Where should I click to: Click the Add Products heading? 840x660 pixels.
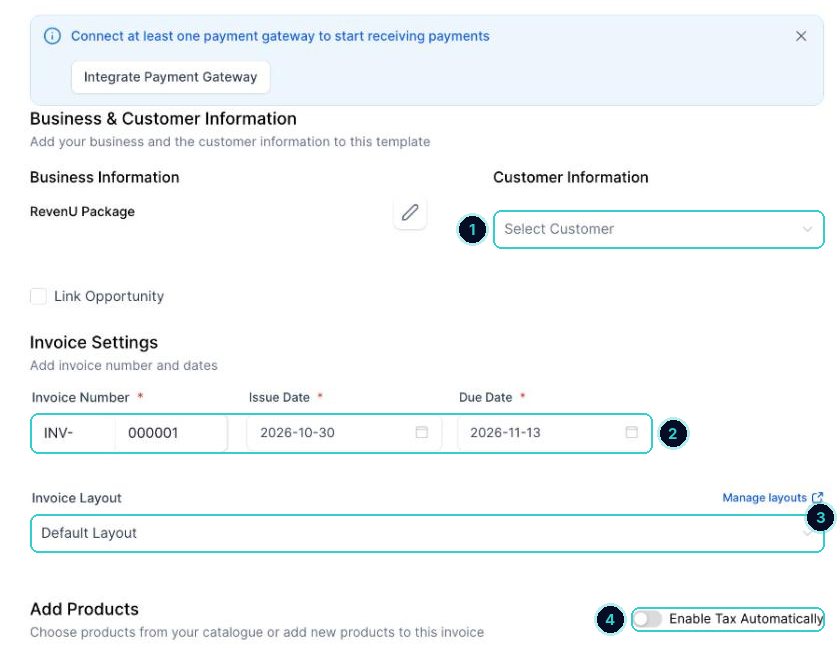[84, 609]
